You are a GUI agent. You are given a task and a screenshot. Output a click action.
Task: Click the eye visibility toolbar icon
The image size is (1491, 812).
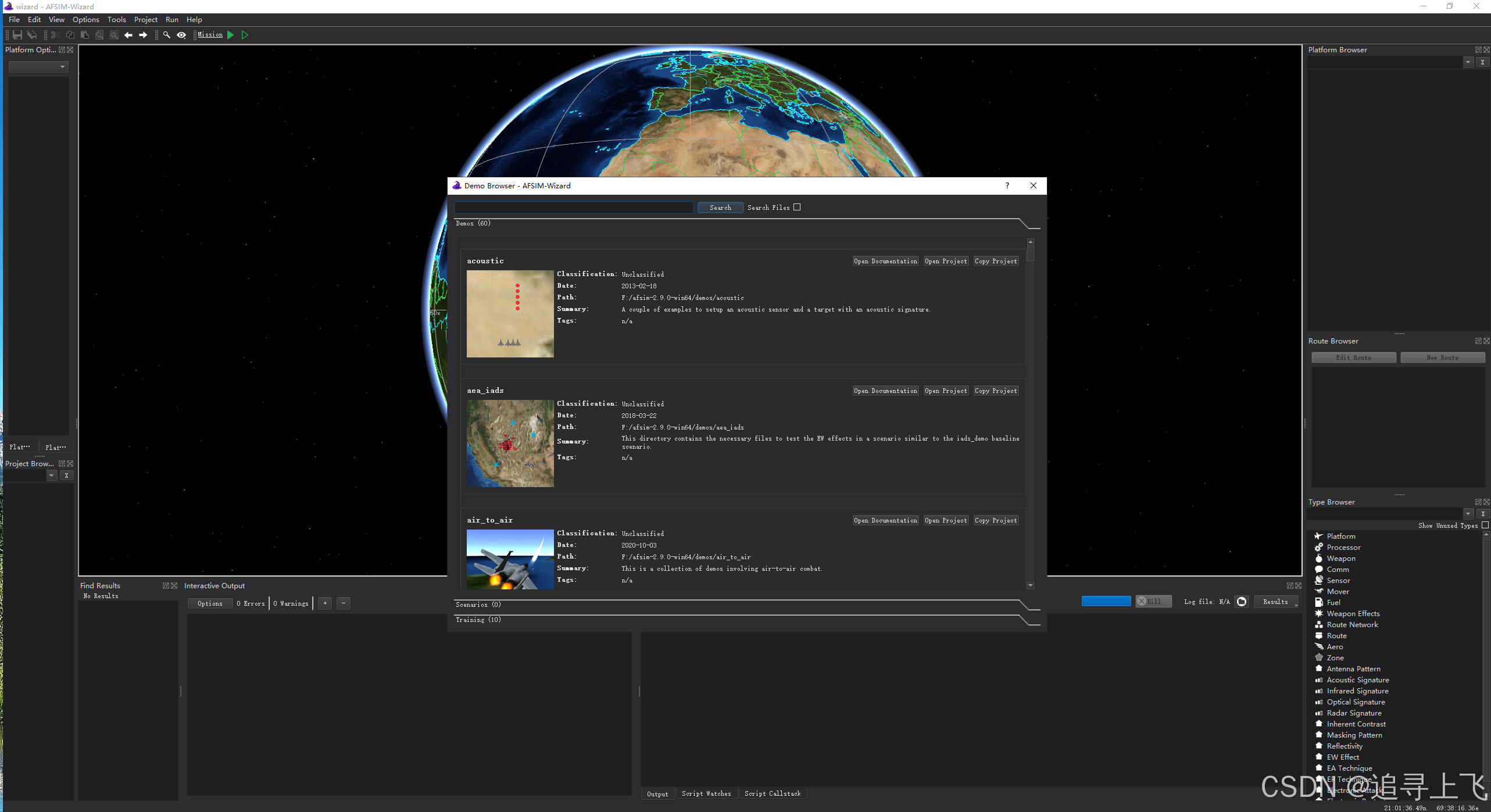tap(181, 35)
